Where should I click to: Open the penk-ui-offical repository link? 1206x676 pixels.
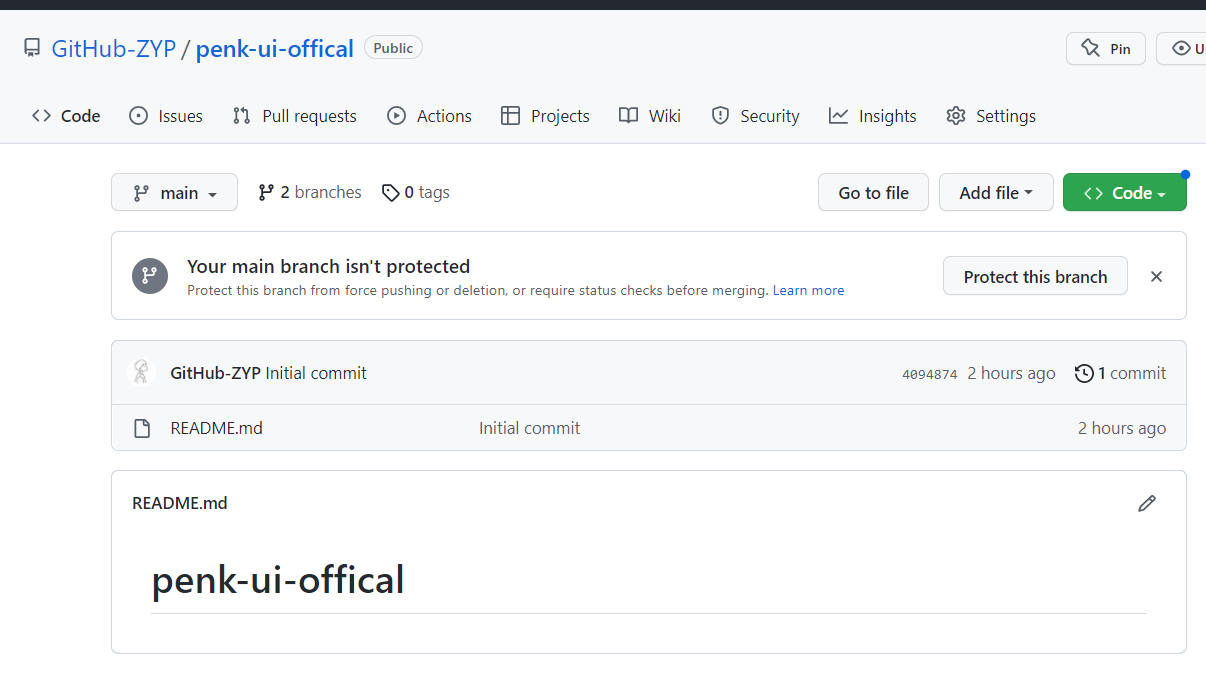[x=275, y=48]
